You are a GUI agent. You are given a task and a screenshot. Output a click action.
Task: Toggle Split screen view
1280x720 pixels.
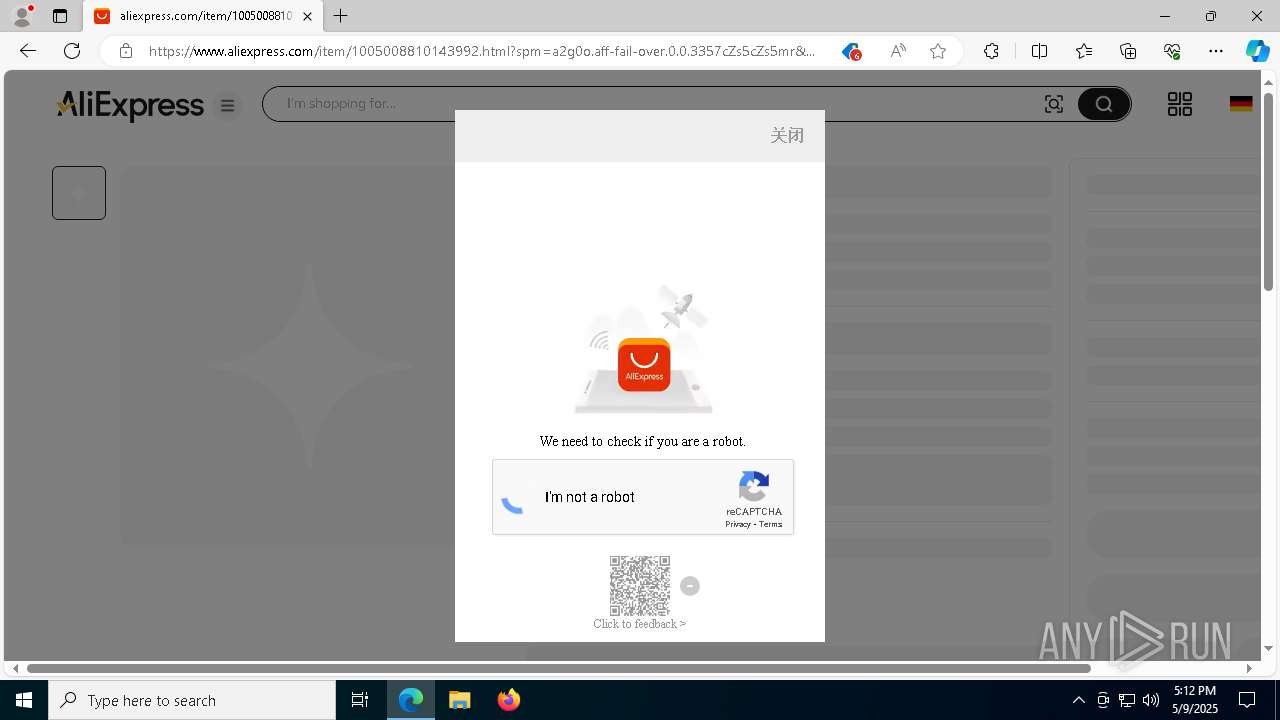click(x=1039, y=51)
